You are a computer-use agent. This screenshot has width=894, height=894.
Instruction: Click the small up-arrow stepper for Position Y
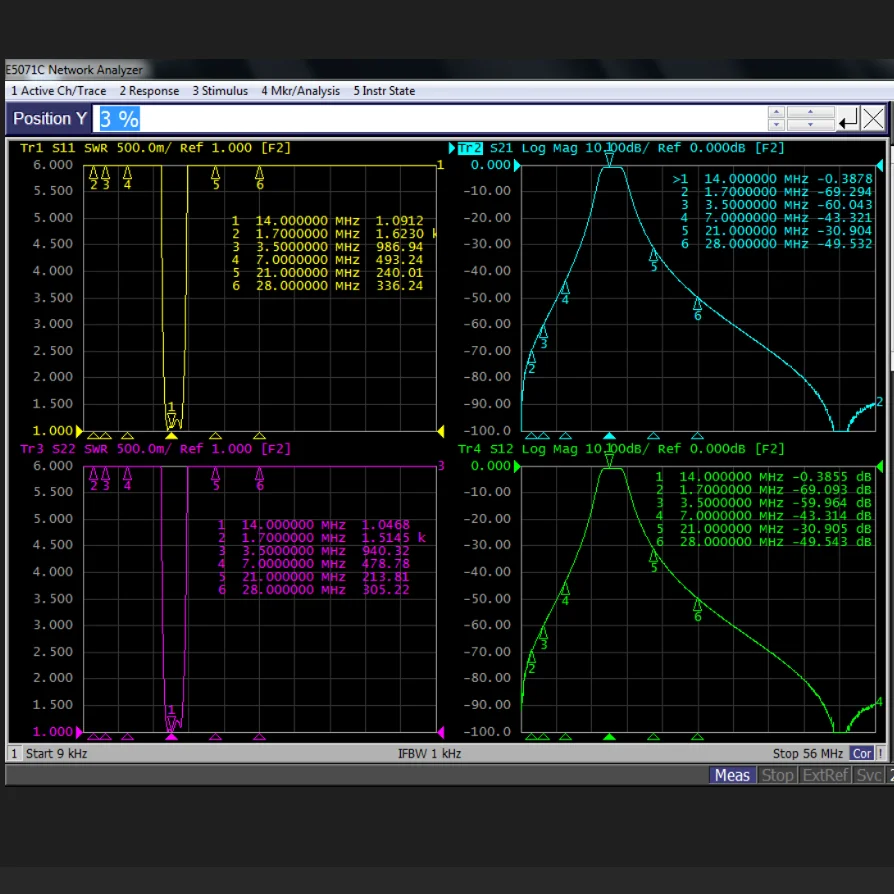pos(776,112)
